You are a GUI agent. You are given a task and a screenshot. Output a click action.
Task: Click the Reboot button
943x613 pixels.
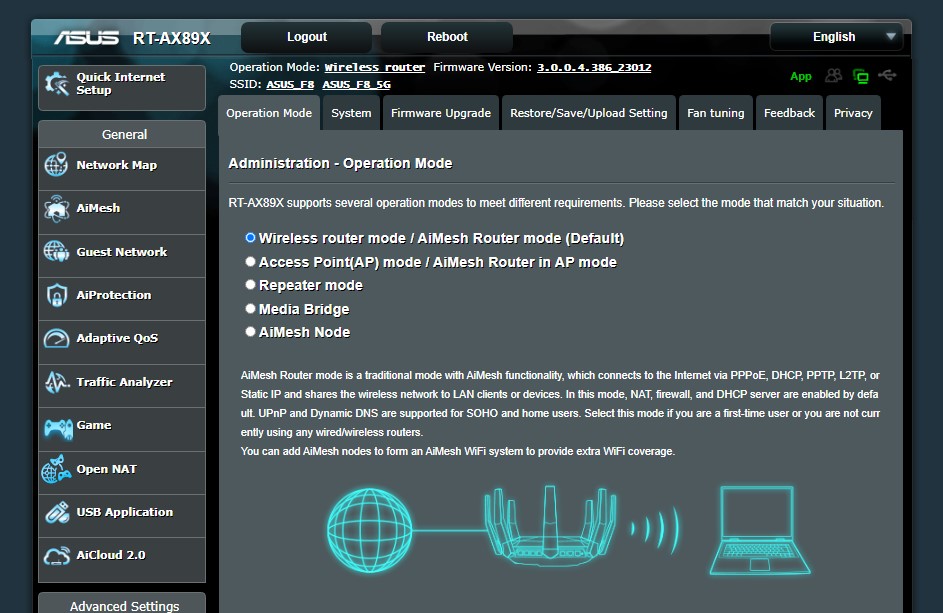pyautogui.click(x=447, y=37)
